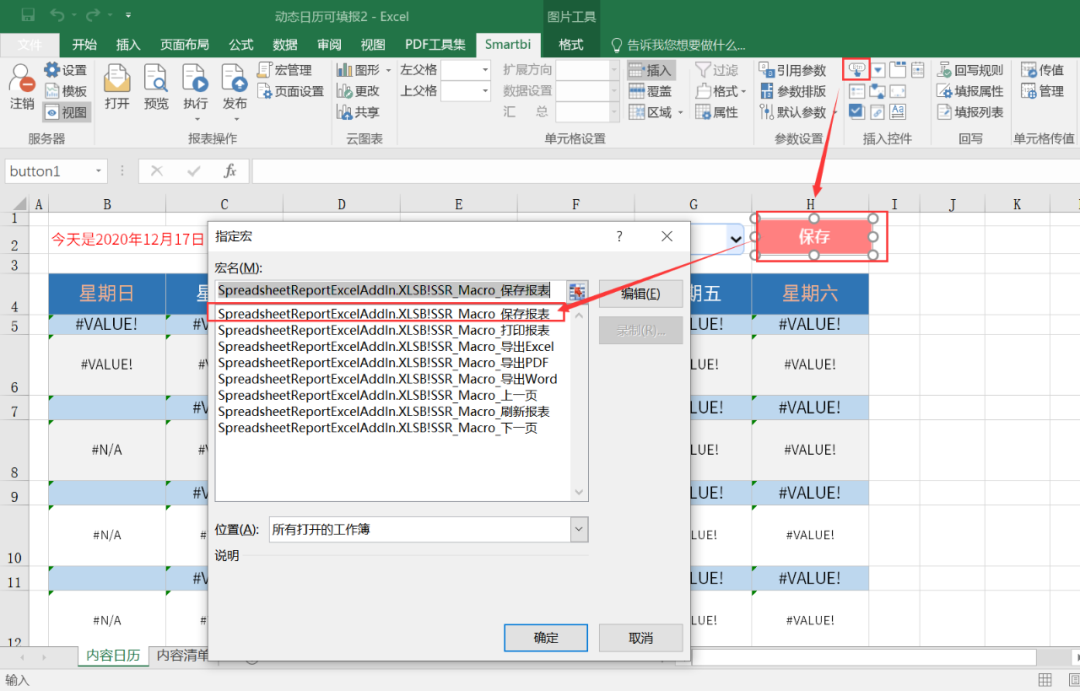Expand the 上父格 combo box

pyautogui.click(x=485, y=91)
